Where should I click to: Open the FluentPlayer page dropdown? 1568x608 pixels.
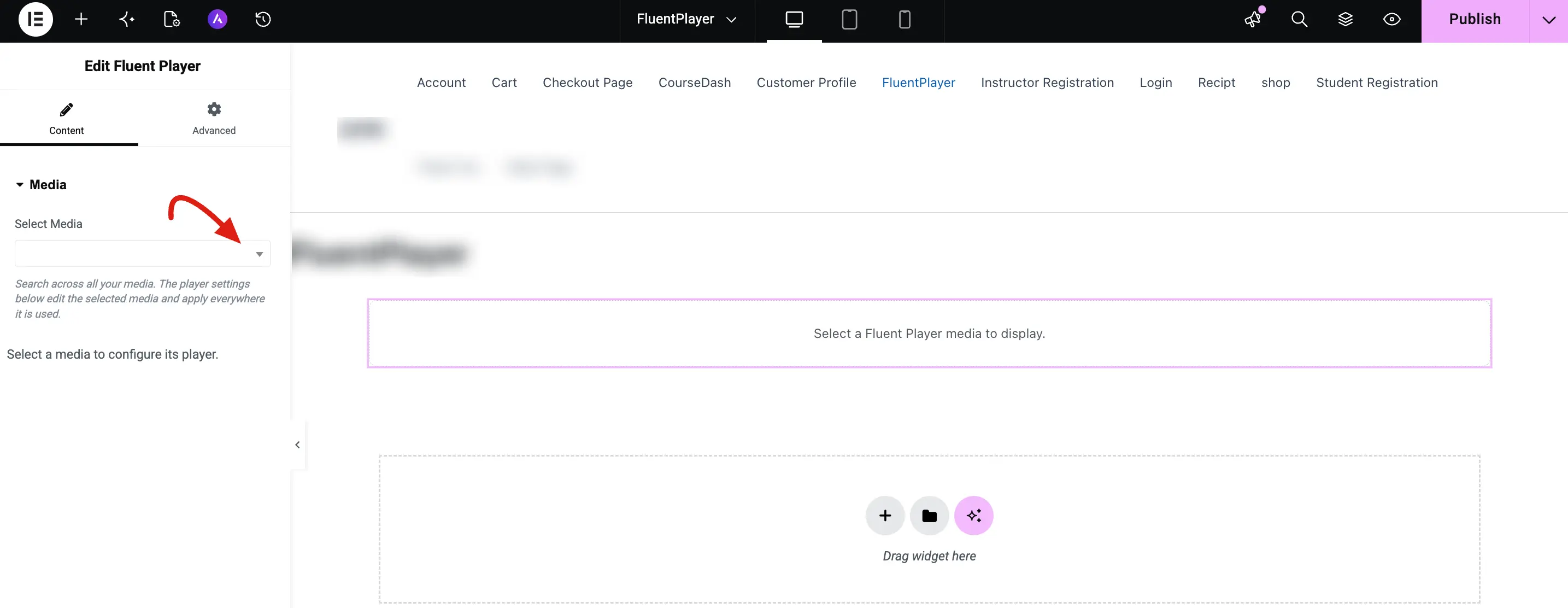coord(686,20)
